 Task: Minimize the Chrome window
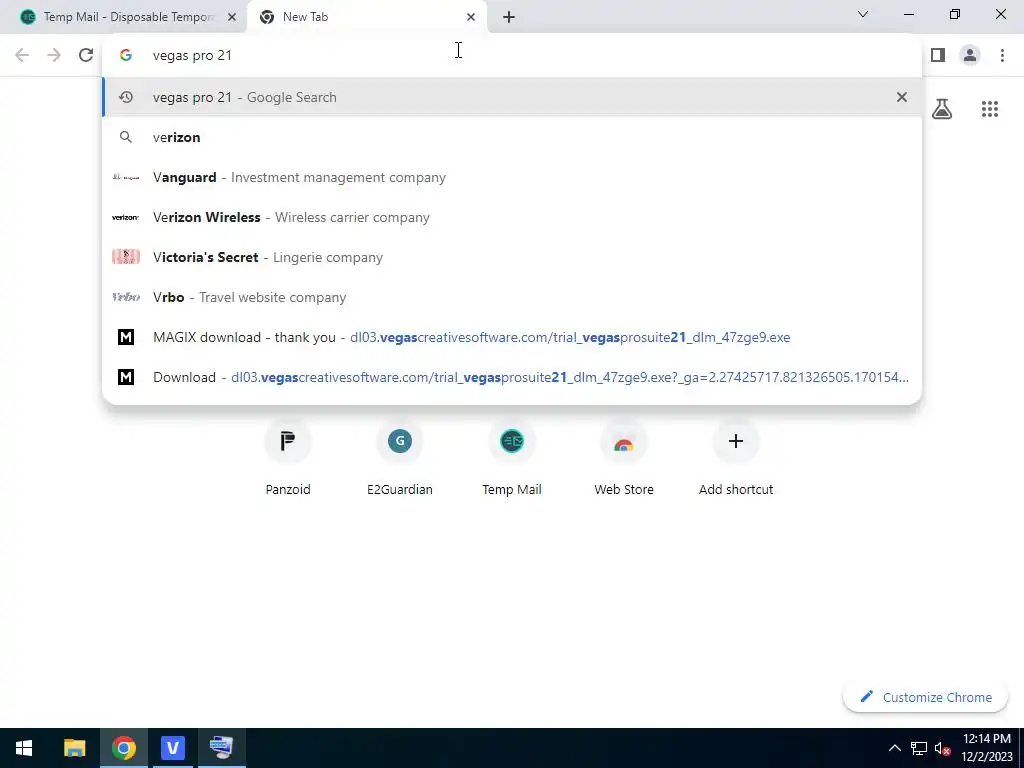[908, 14]
